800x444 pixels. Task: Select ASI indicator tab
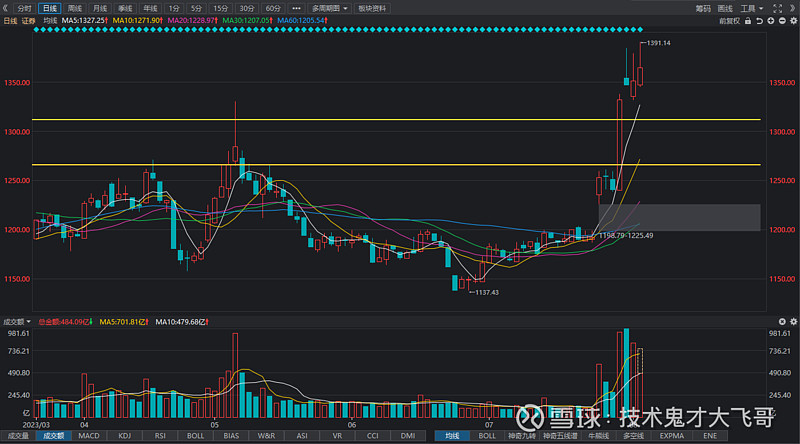click(x=302, y=436)
